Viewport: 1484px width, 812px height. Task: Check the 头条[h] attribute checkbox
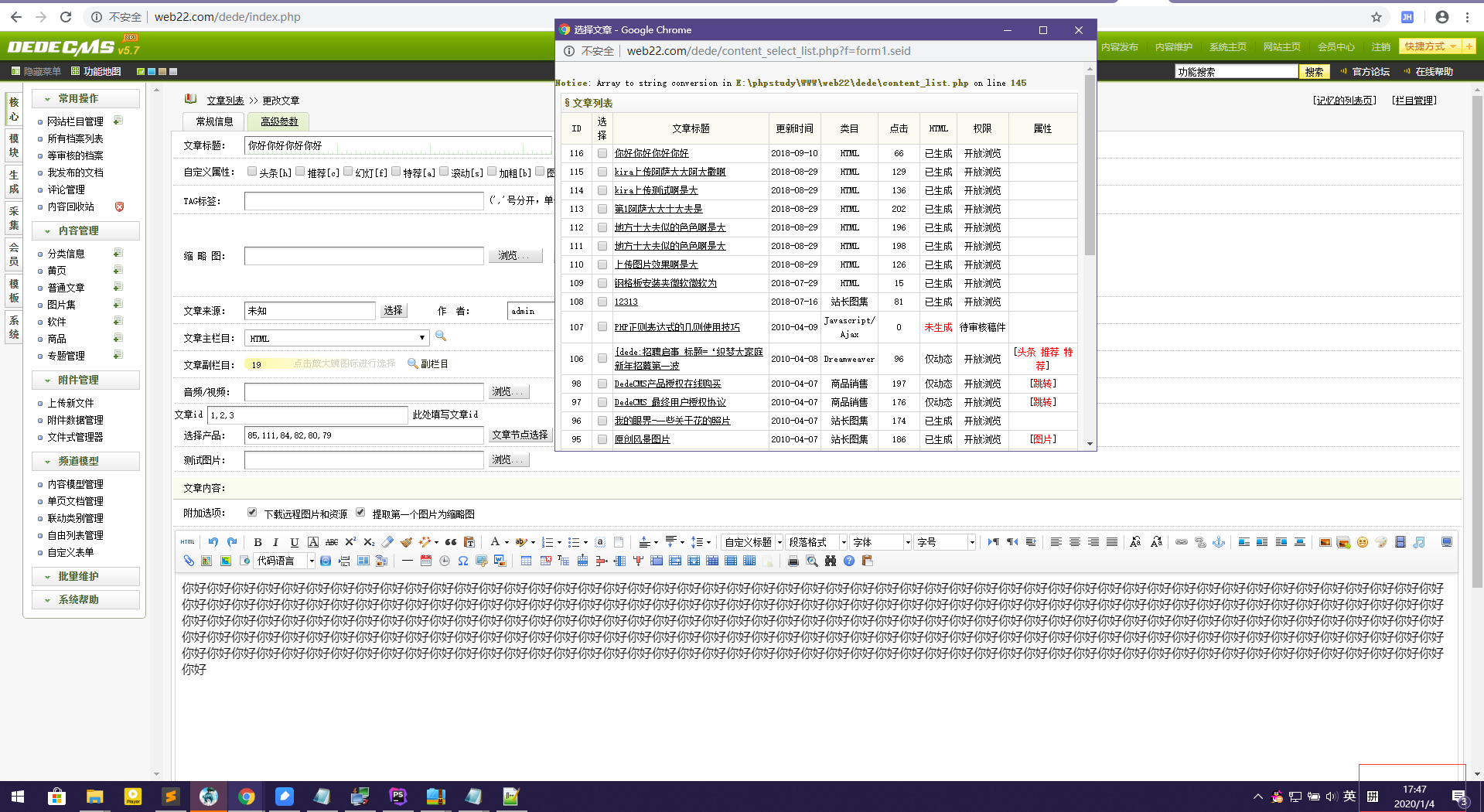252,172
